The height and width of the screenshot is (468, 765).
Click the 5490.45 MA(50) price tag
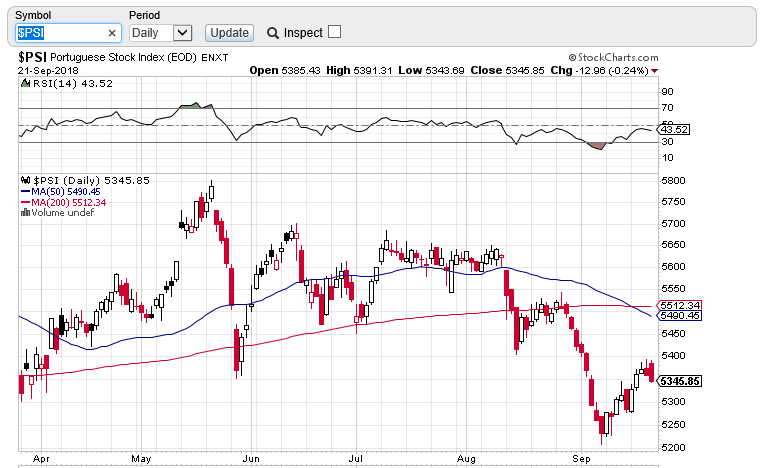(x=680, y=316)
